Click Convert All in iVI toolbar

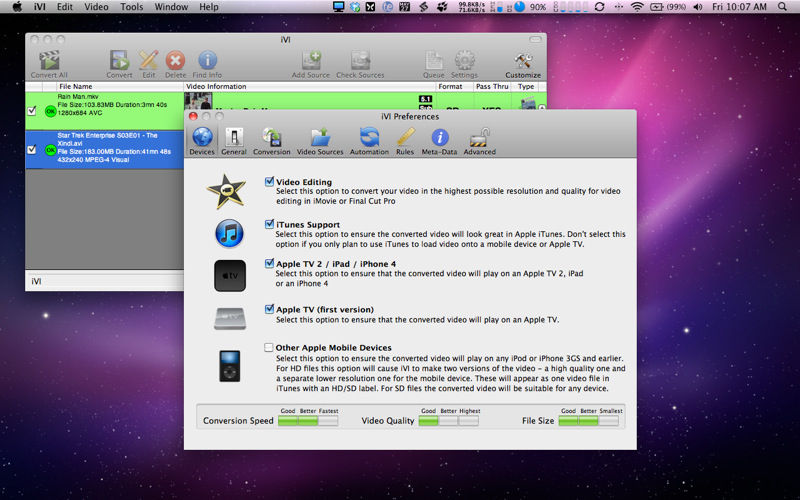[x=49, y=64]
